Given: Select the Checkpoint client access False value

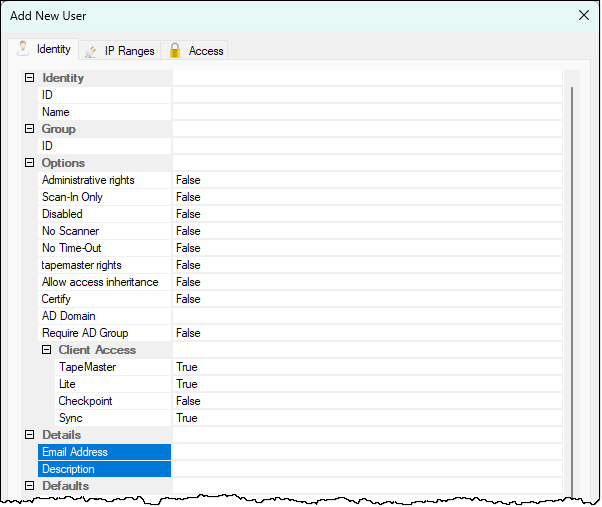Looking at the screenshot, I should 366,401.
